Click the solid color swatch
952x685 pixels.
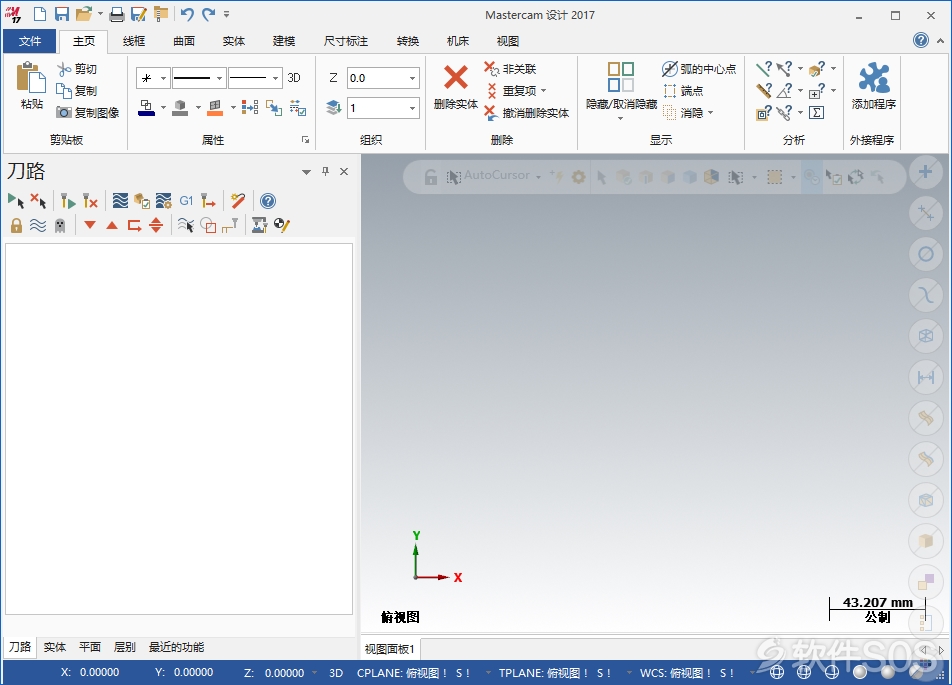(180, 108)
